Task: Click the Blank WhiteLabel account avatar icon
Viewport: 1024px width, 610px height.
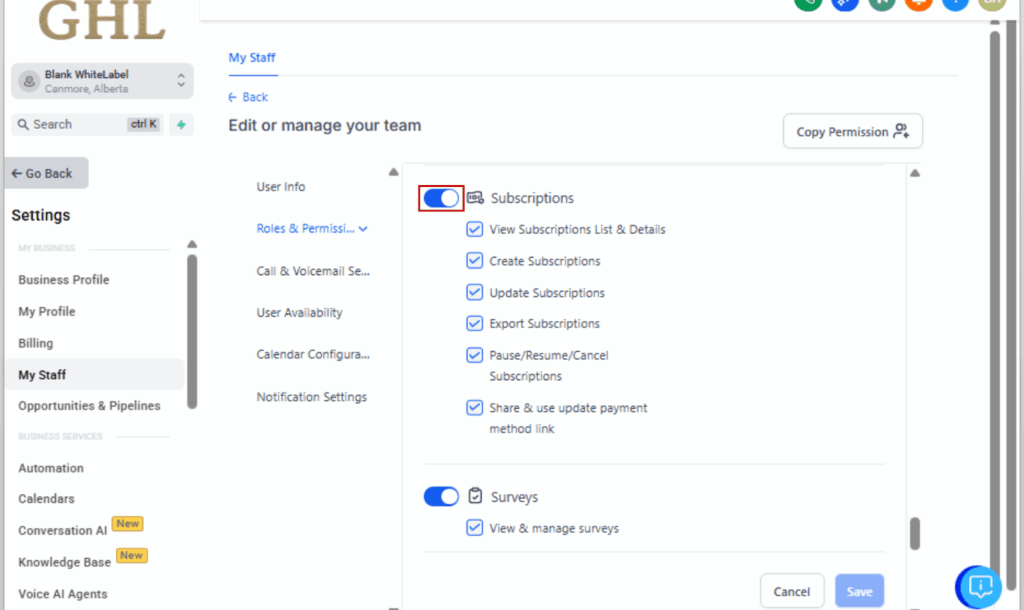Action: [28, 81]
